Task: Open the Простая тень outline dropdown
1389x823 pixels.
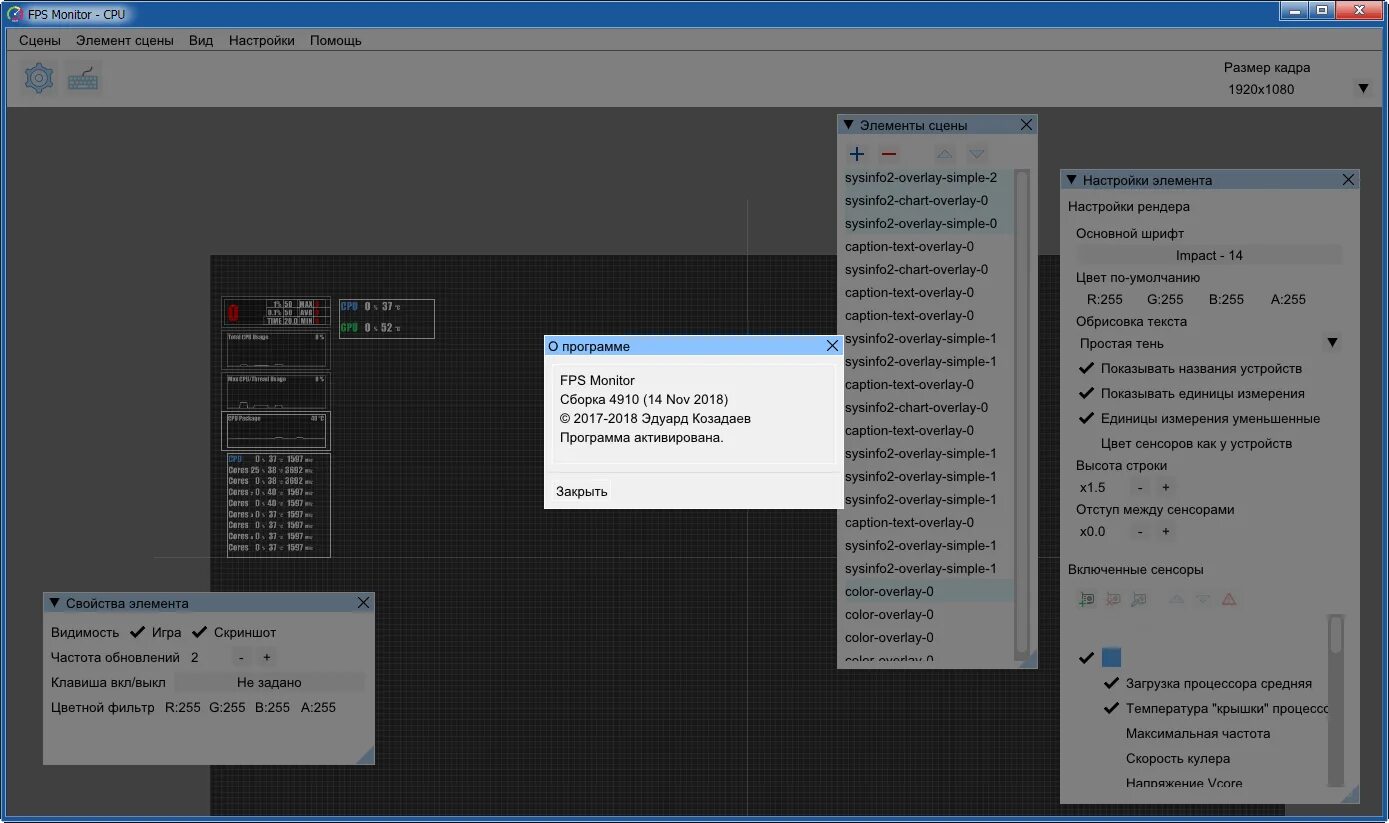Action: click(x=1332, y=343)
